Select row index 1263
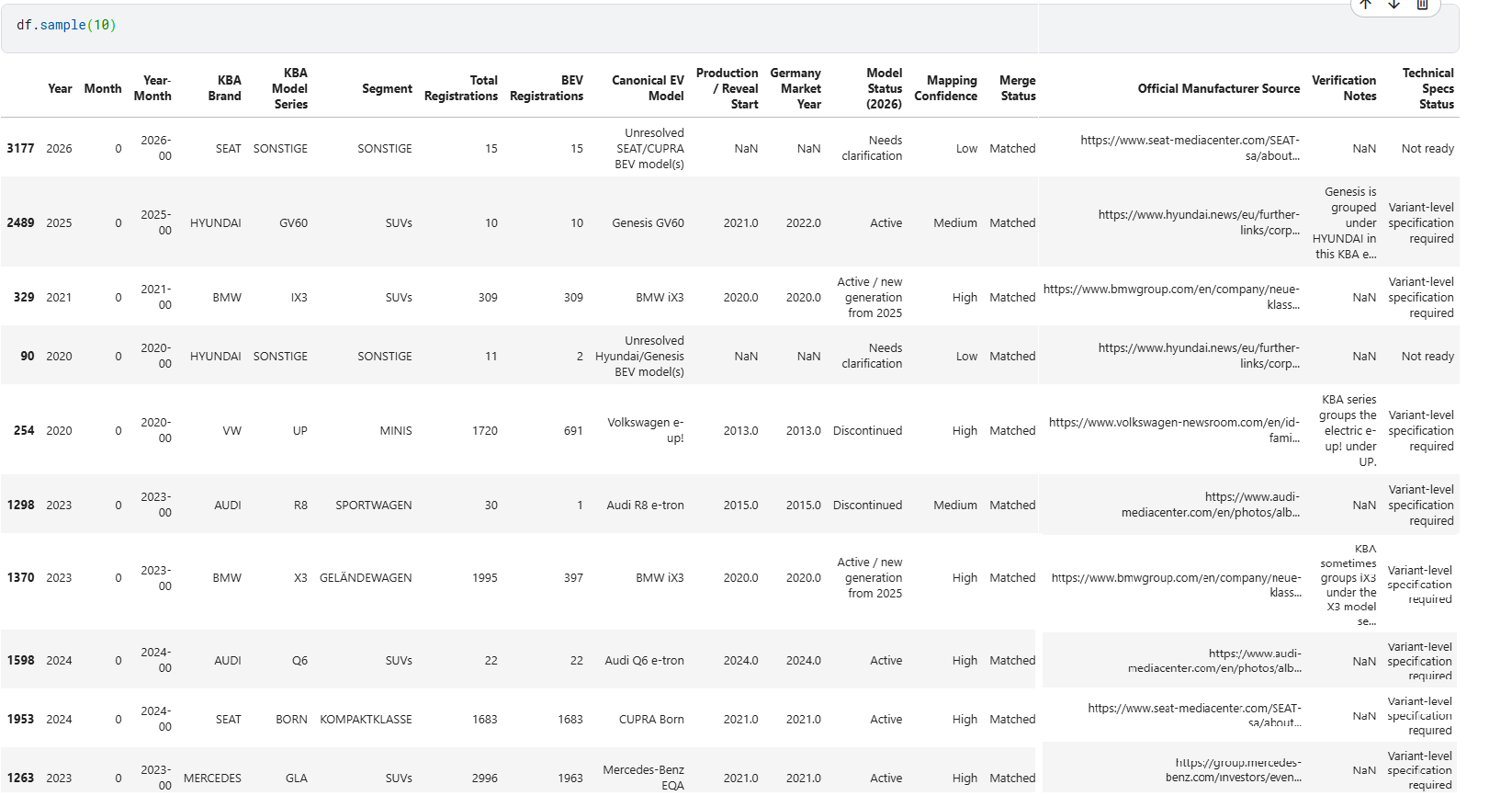Screen dimensions: 1512x807 20,778
